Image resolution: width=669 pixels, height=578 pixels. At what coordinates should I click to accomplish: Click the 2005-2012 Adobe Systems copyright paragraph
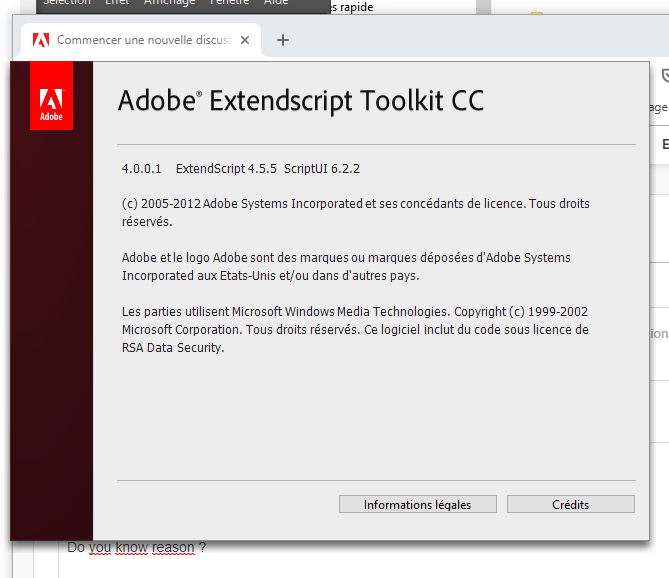(x=355, y=212)
